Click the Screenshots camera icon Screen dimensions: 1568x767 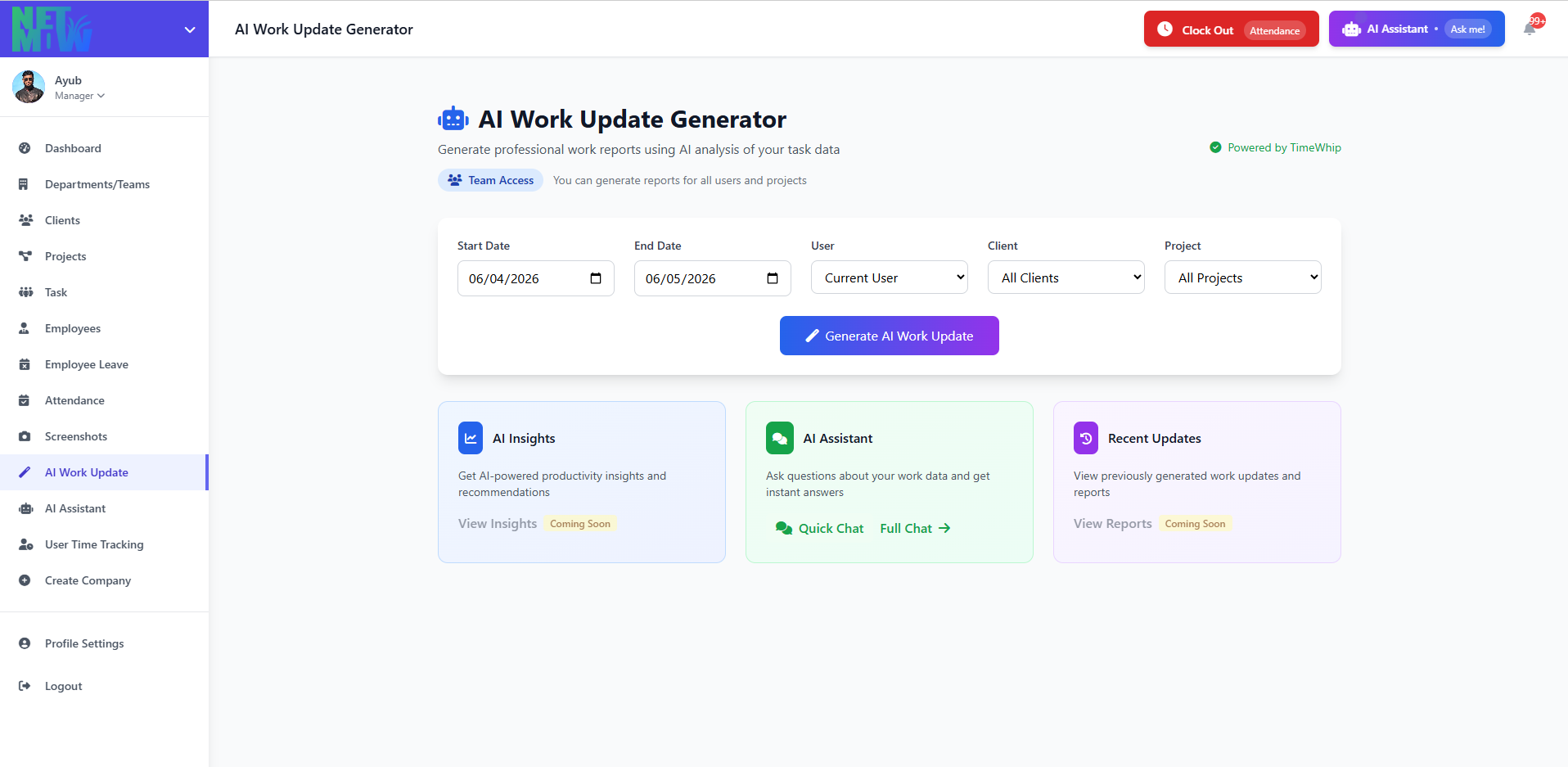click(25, 436)
